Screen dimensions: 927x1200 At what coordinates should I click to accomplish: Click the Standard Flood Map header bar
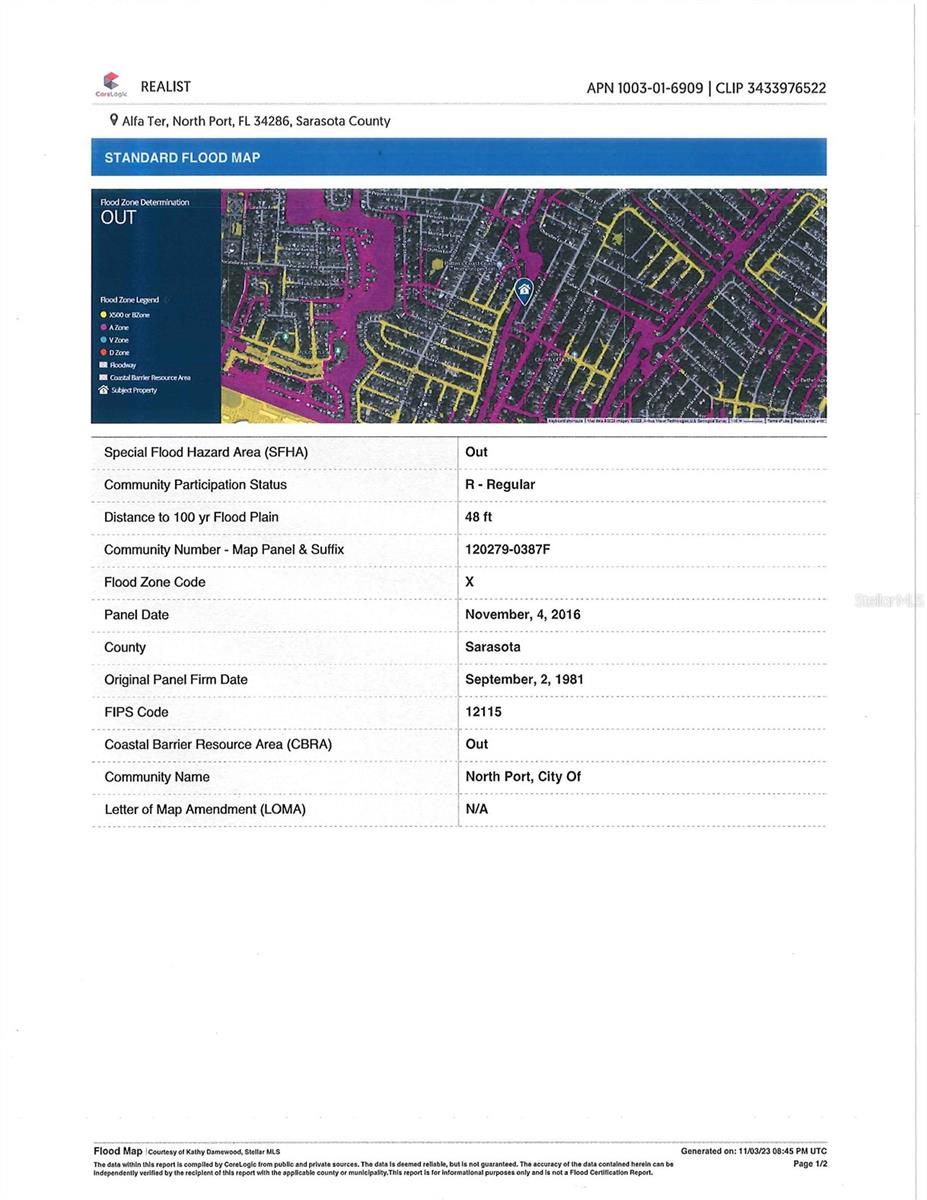pyautogui.click(x=458, y=157)
